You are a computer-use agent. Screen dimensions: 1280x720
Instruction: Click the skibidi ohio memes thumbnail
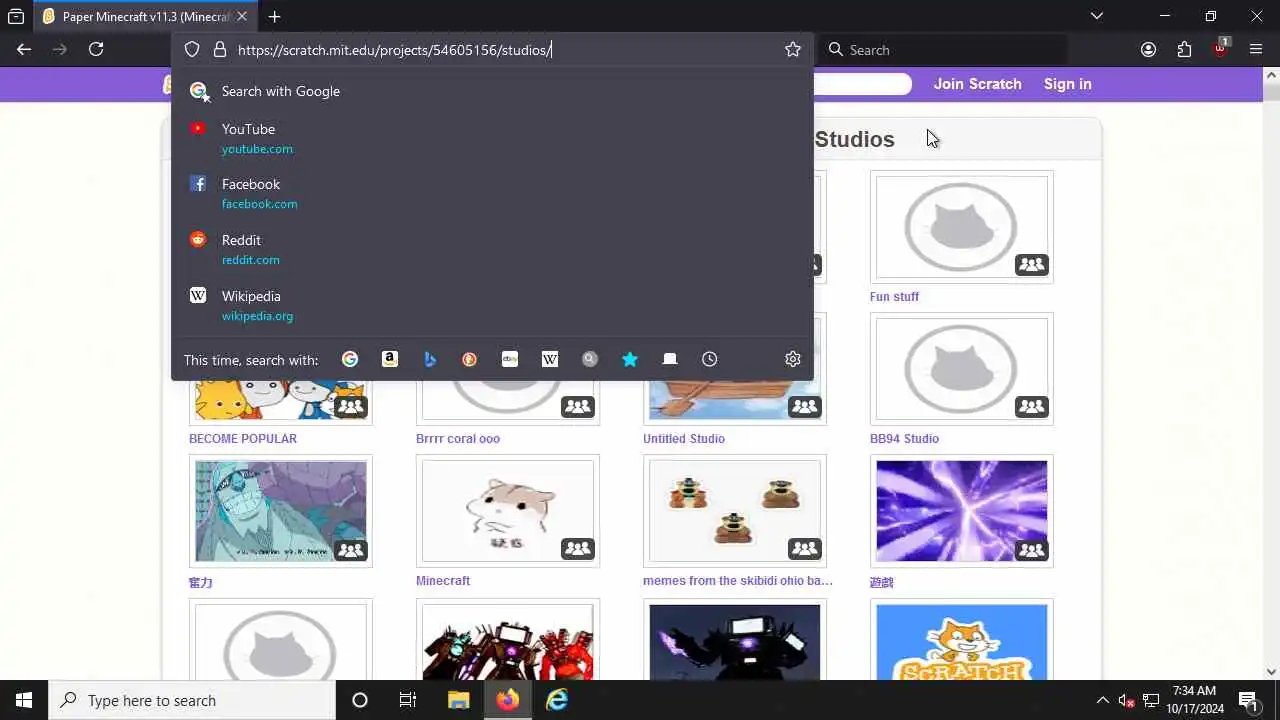click(x=735, y=511)
